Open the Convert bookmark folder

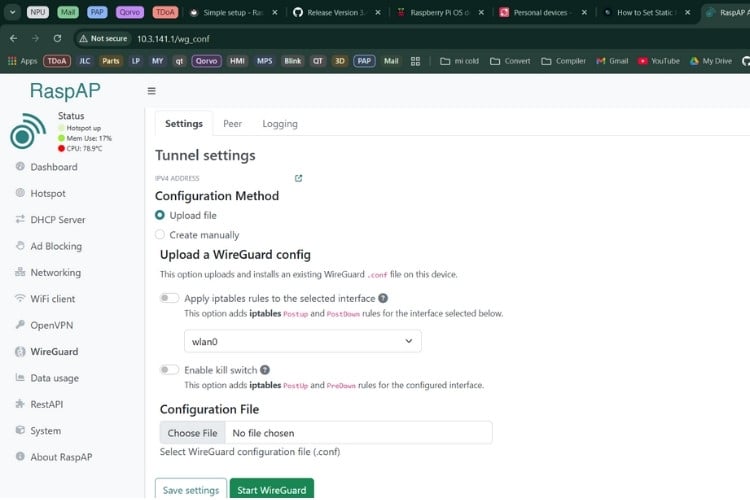tap(510, 61)
